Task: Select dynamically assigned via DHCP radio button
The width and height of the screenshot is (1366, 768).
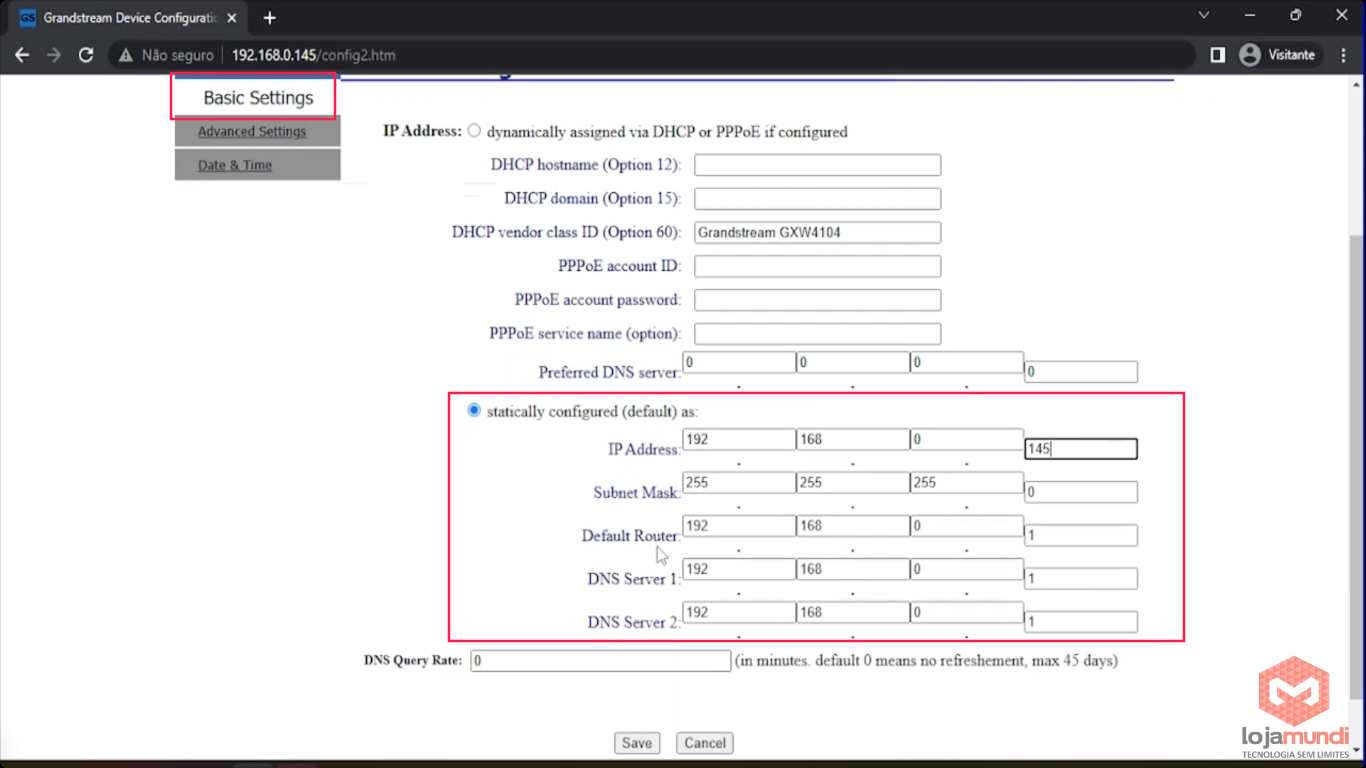Action: [474, 131]
